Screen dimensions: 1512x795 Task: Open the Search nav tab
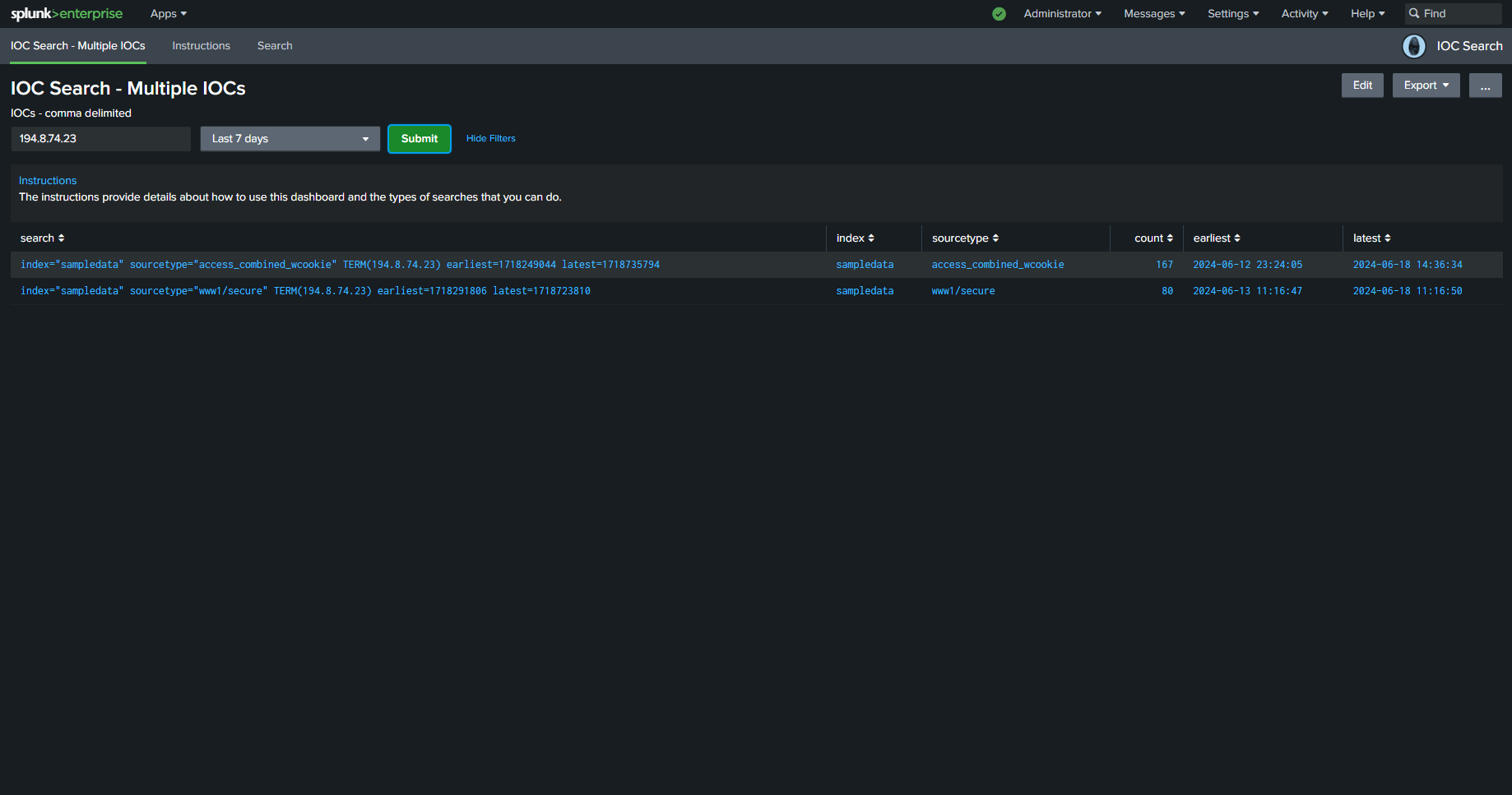tap(275, 46)
